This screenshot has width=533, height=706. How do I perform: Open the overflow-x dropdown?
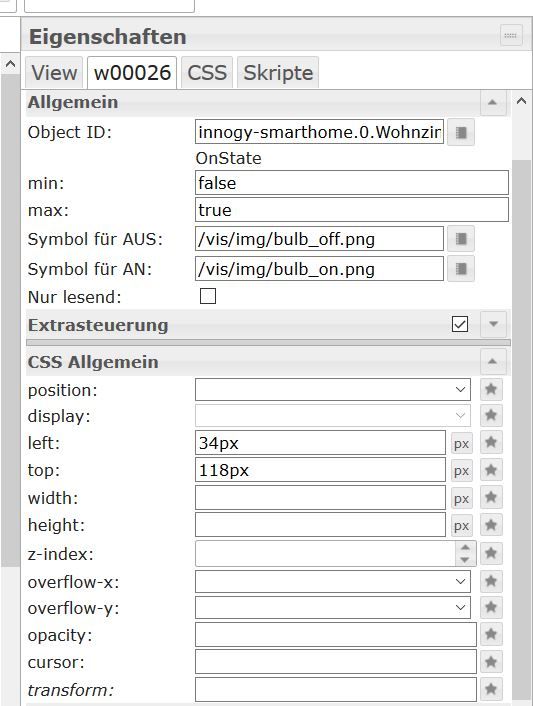(333, 581)
